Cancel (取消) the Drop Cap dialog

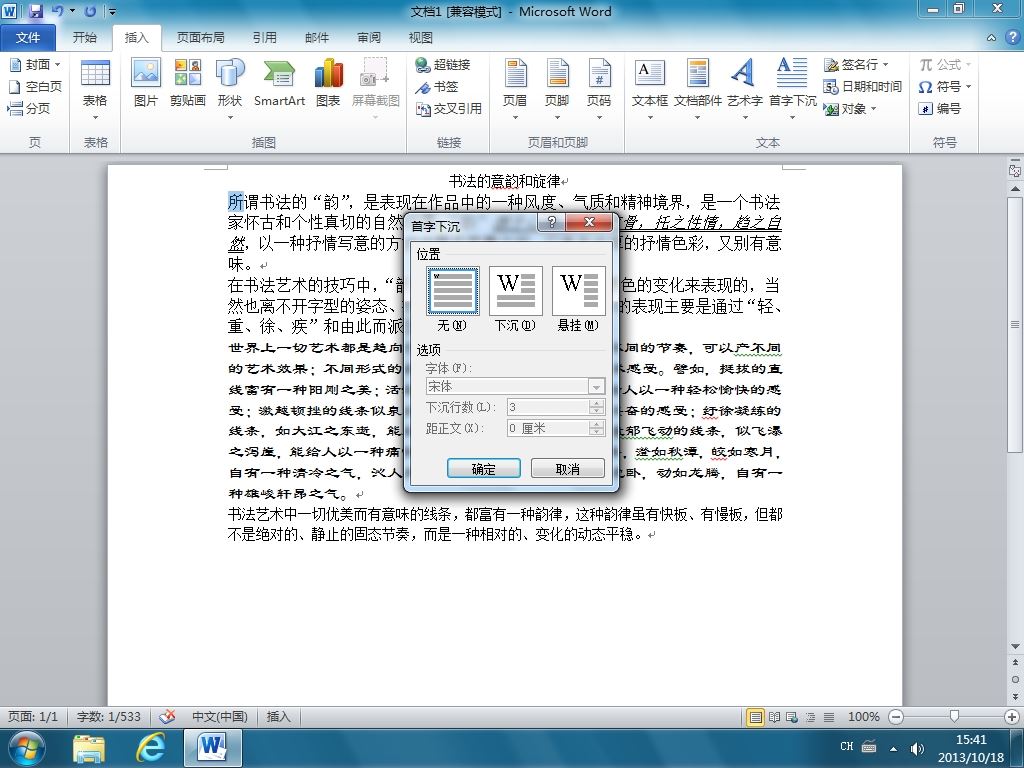(x=568, y=468)
